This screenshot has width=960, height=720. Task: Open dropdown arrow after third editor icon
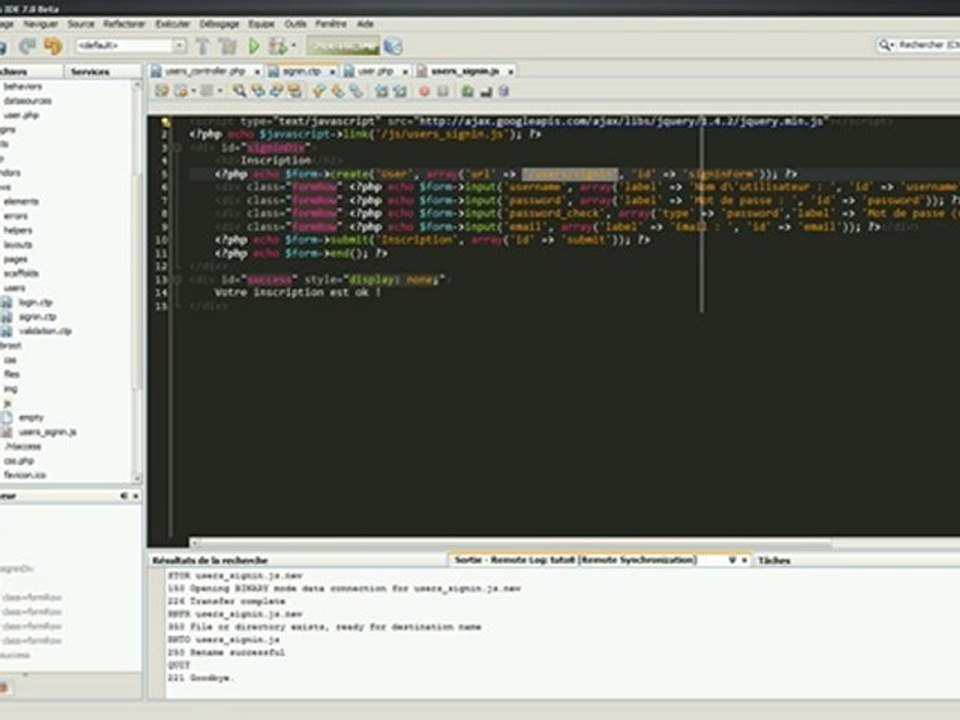pos(219,91)
